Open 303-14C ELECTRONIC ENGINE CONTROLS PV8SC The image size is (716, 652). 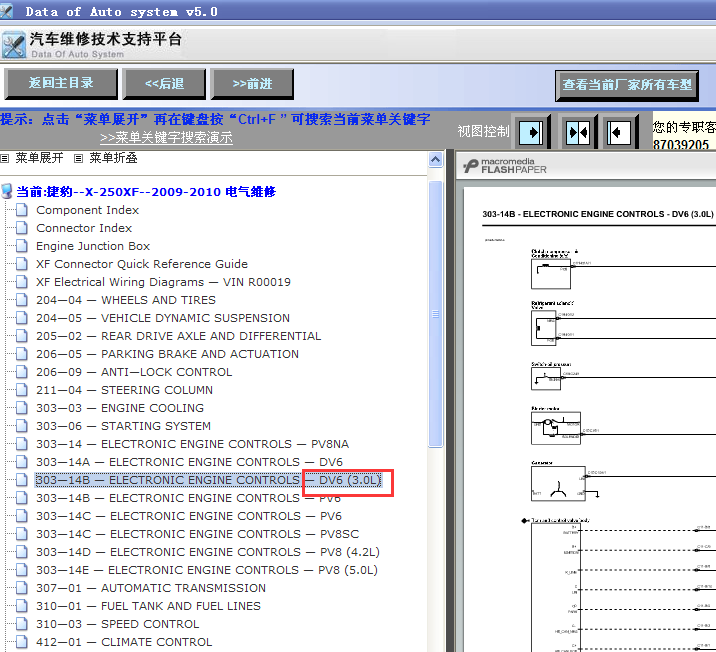click(x=198, y=534)
